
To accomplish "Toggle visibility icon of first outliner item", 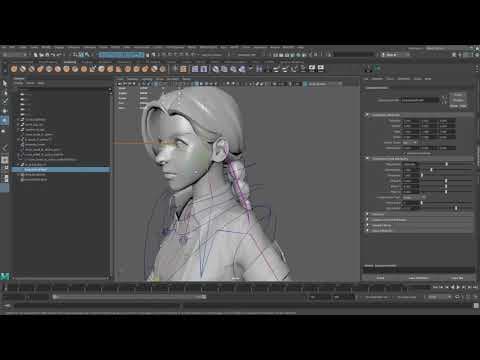I will 22,94.
